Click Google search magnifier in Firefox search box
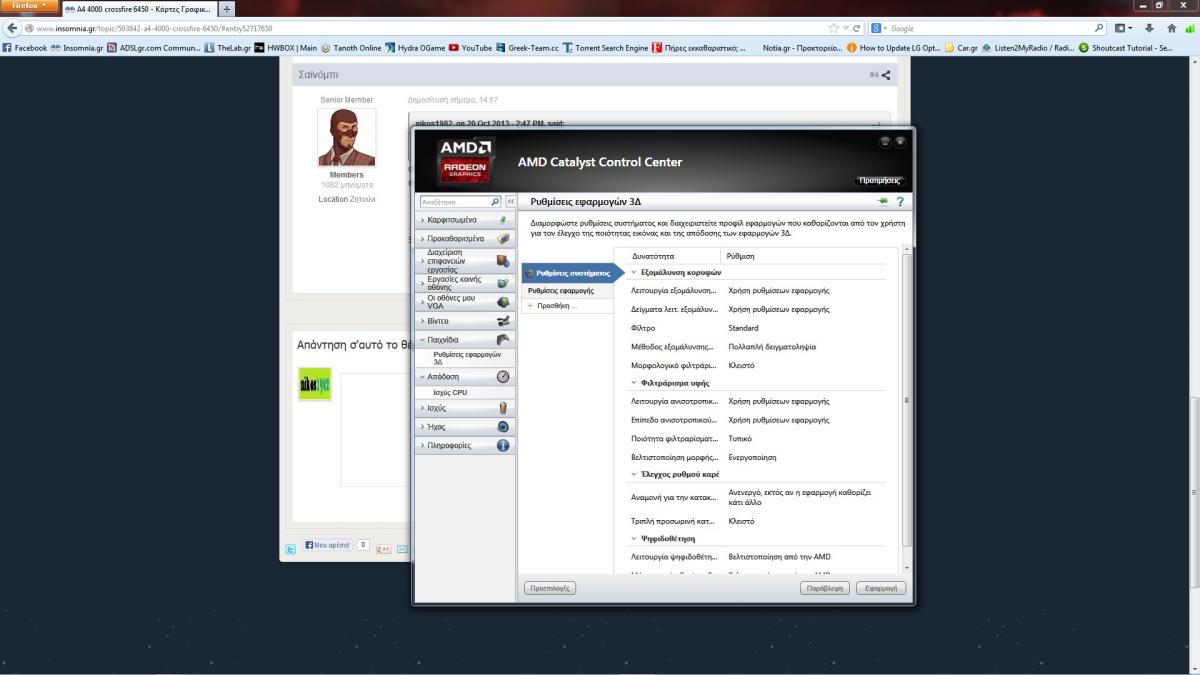This screenshot has width=1200, height=675. [1100, 28]
